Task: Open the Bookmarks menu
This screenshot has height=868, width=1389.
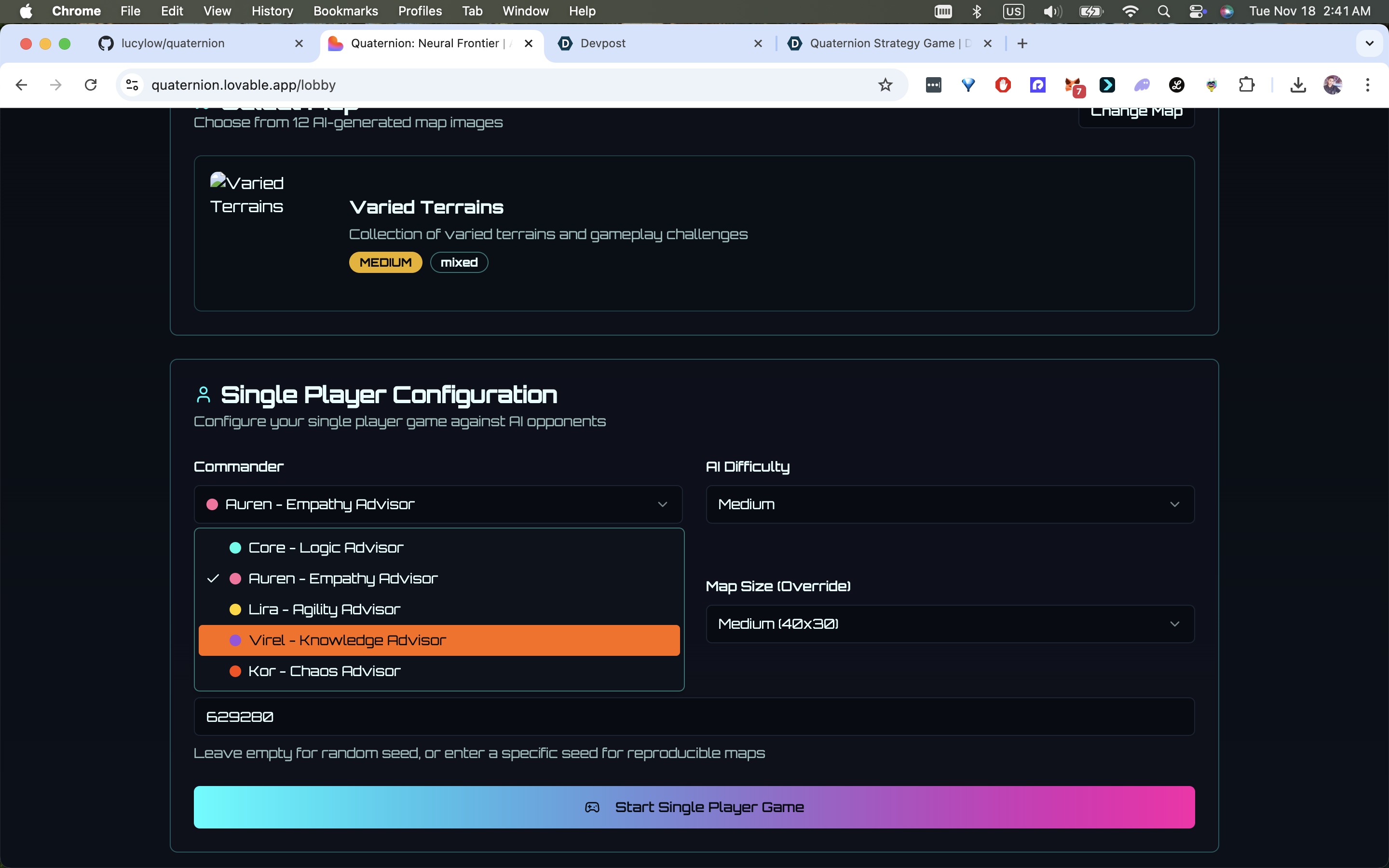Action: pos(345,11)
